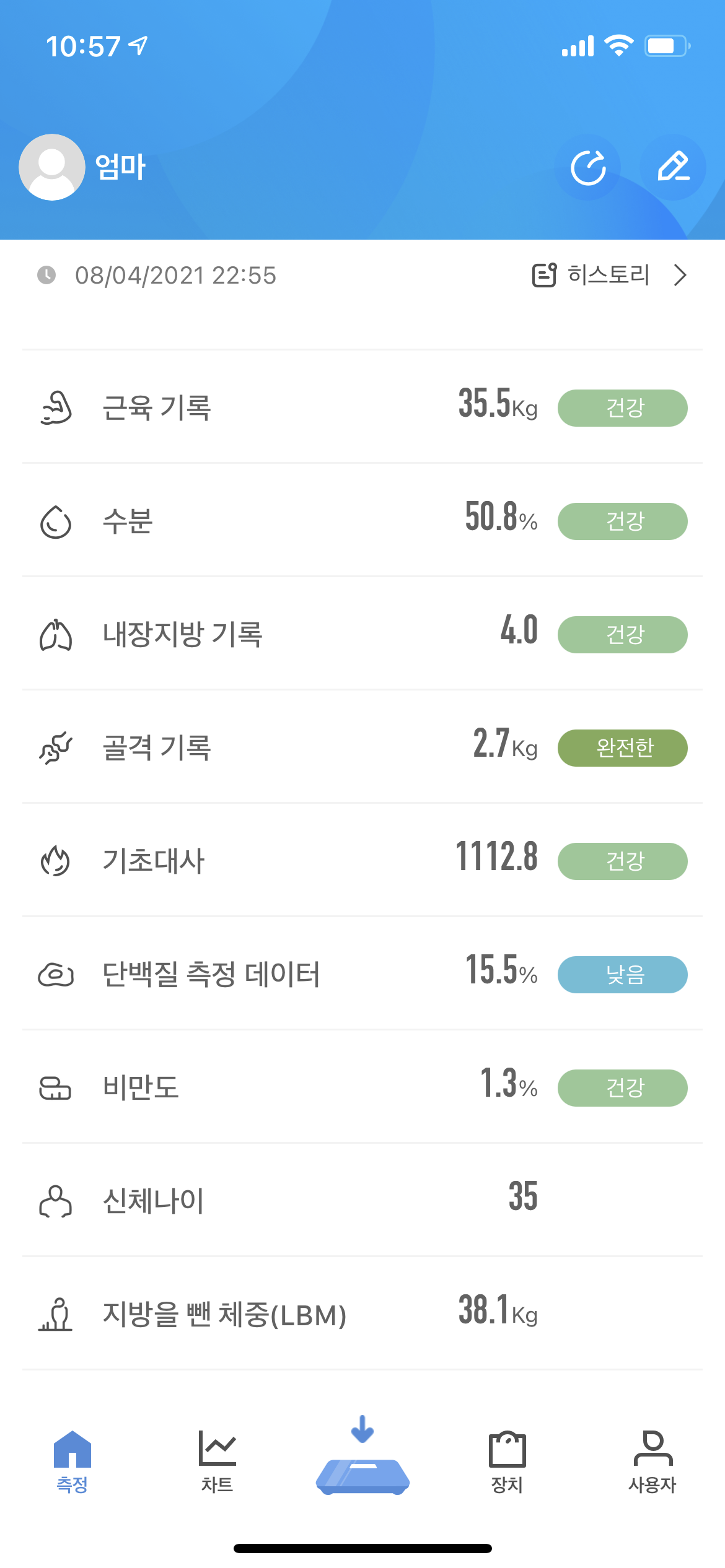Tap the center scale weigh button
Screen dimensions: 725x1568
[x=362, y=1466]
